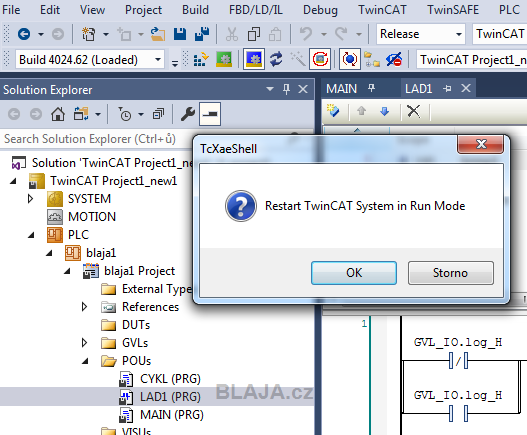Open the Project menu

[143, 10]
